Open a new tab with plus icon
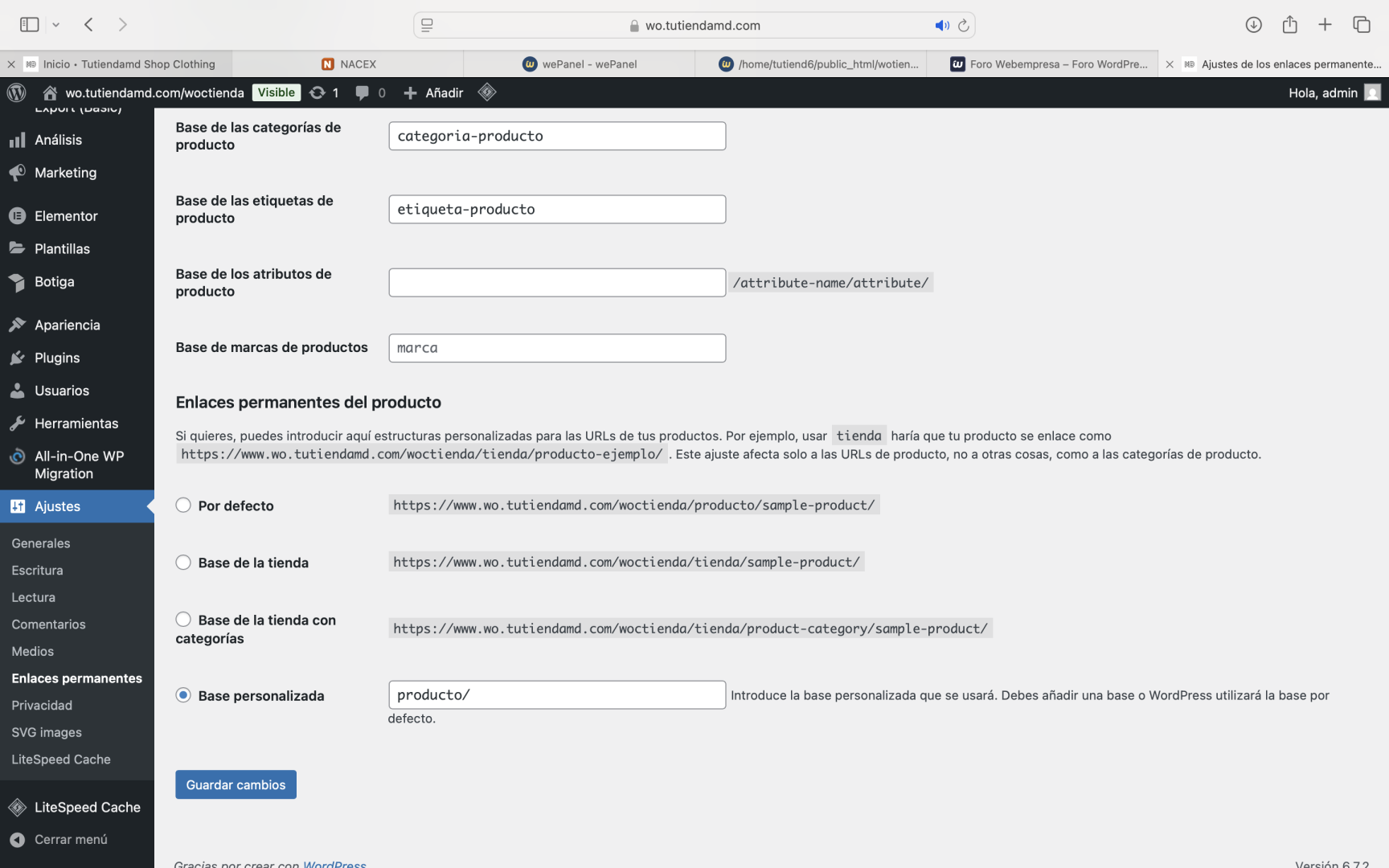The height and width of the screenshot is (868, 1389). tap(1325, 25)
